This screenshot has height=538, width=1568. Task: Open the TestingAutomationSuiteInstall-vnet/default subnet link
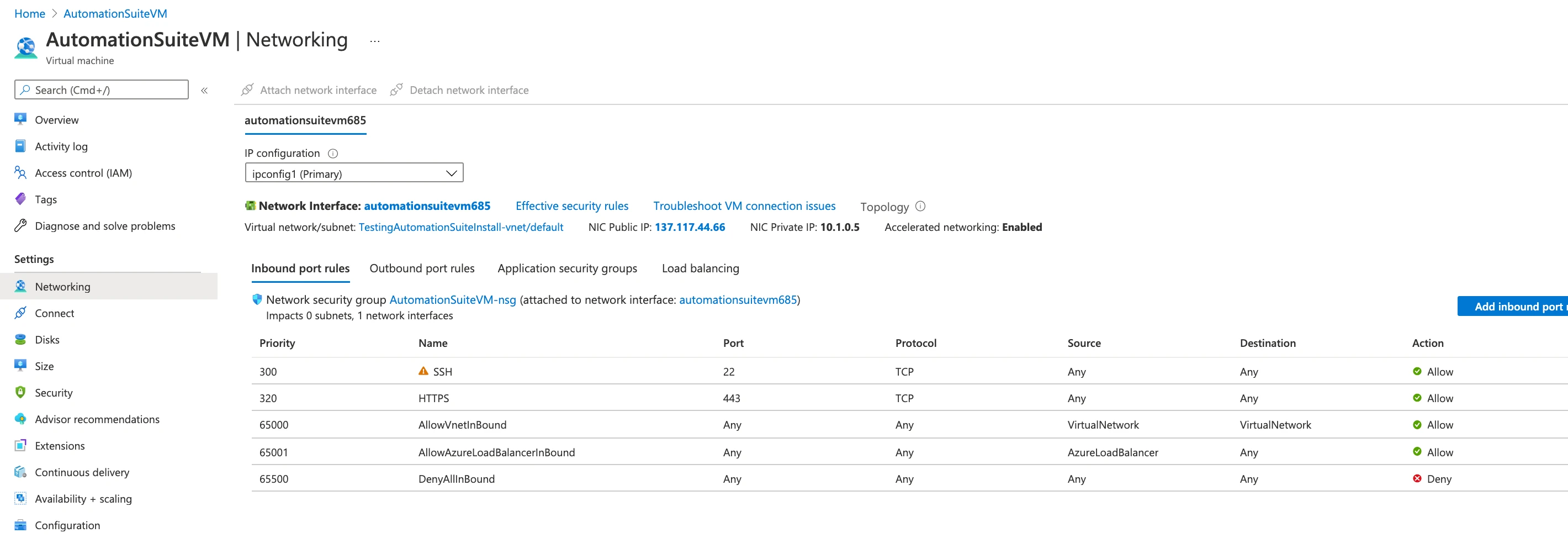pos(461,227)
